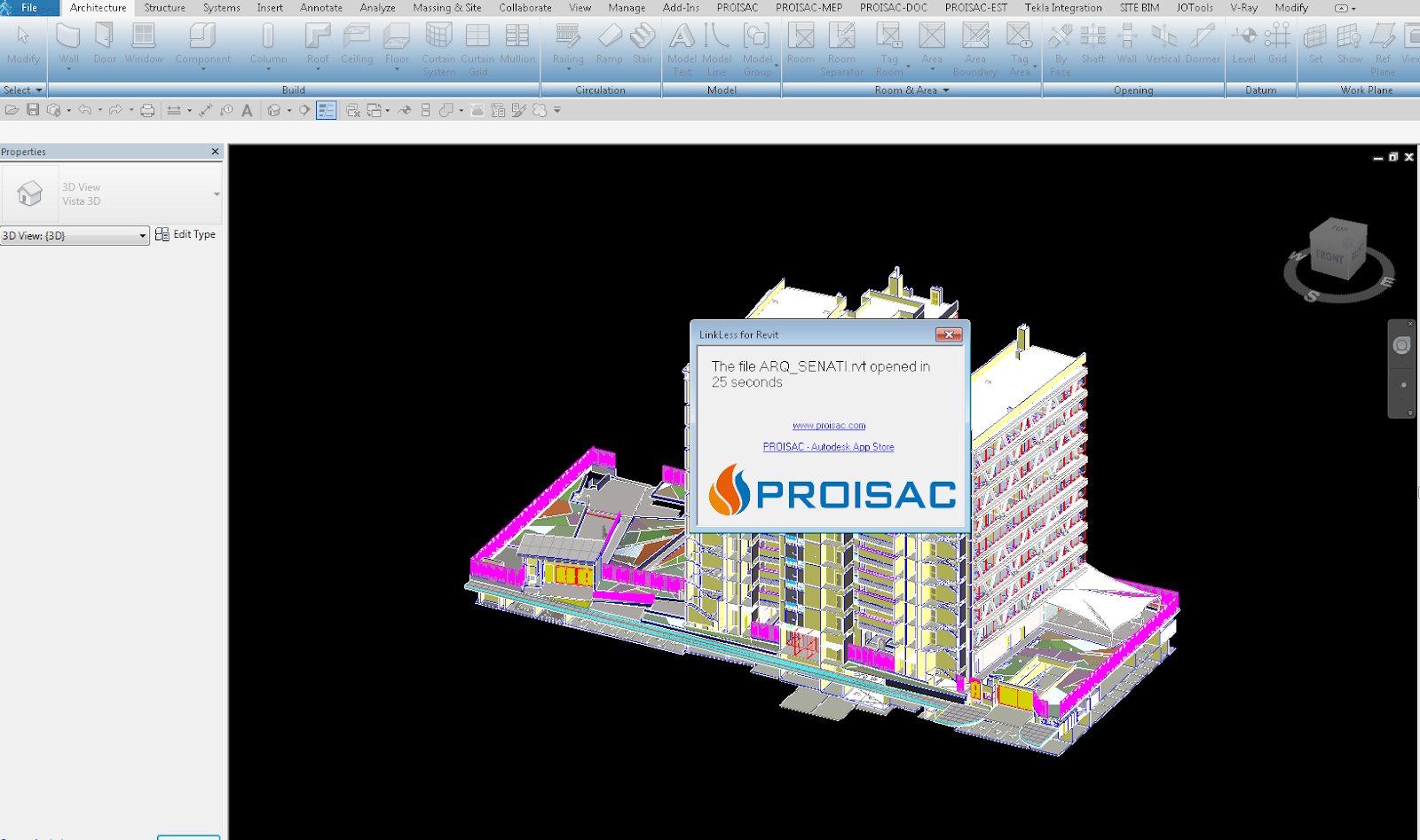Select the Curtain System tool
This screenshot has width=1420, height=840.
pyautogui.click(x=438, y=49)
